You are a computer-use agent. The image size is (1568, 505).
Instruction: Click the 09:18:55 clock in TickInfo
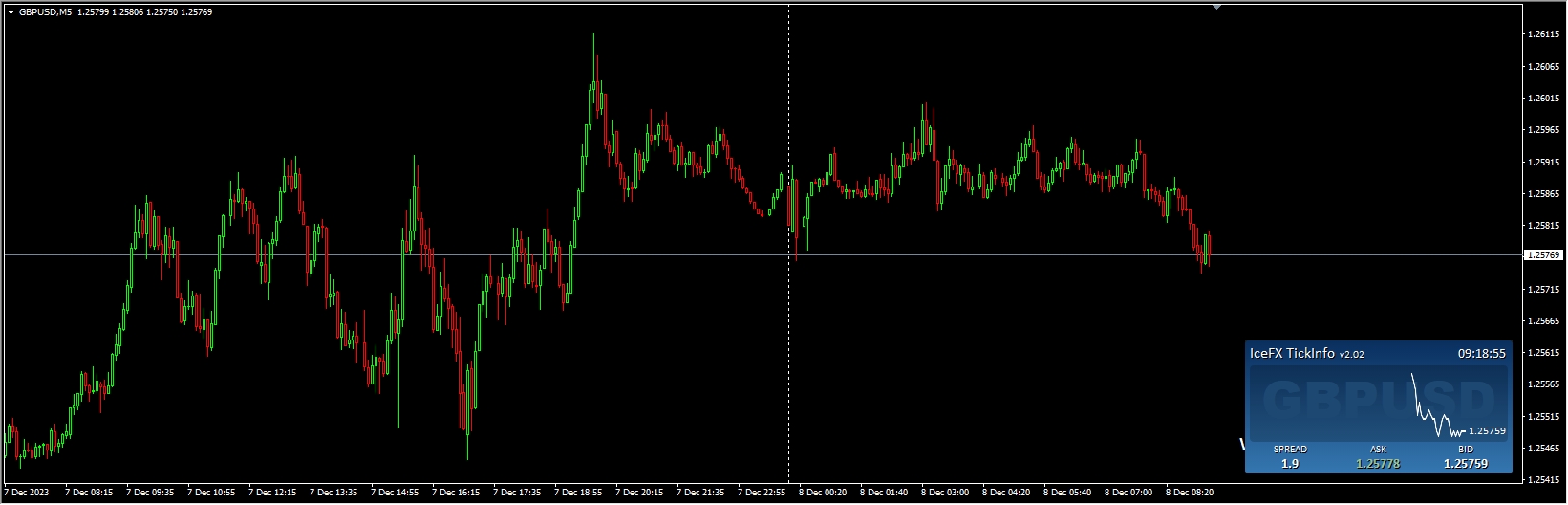tap(1481, 354)
